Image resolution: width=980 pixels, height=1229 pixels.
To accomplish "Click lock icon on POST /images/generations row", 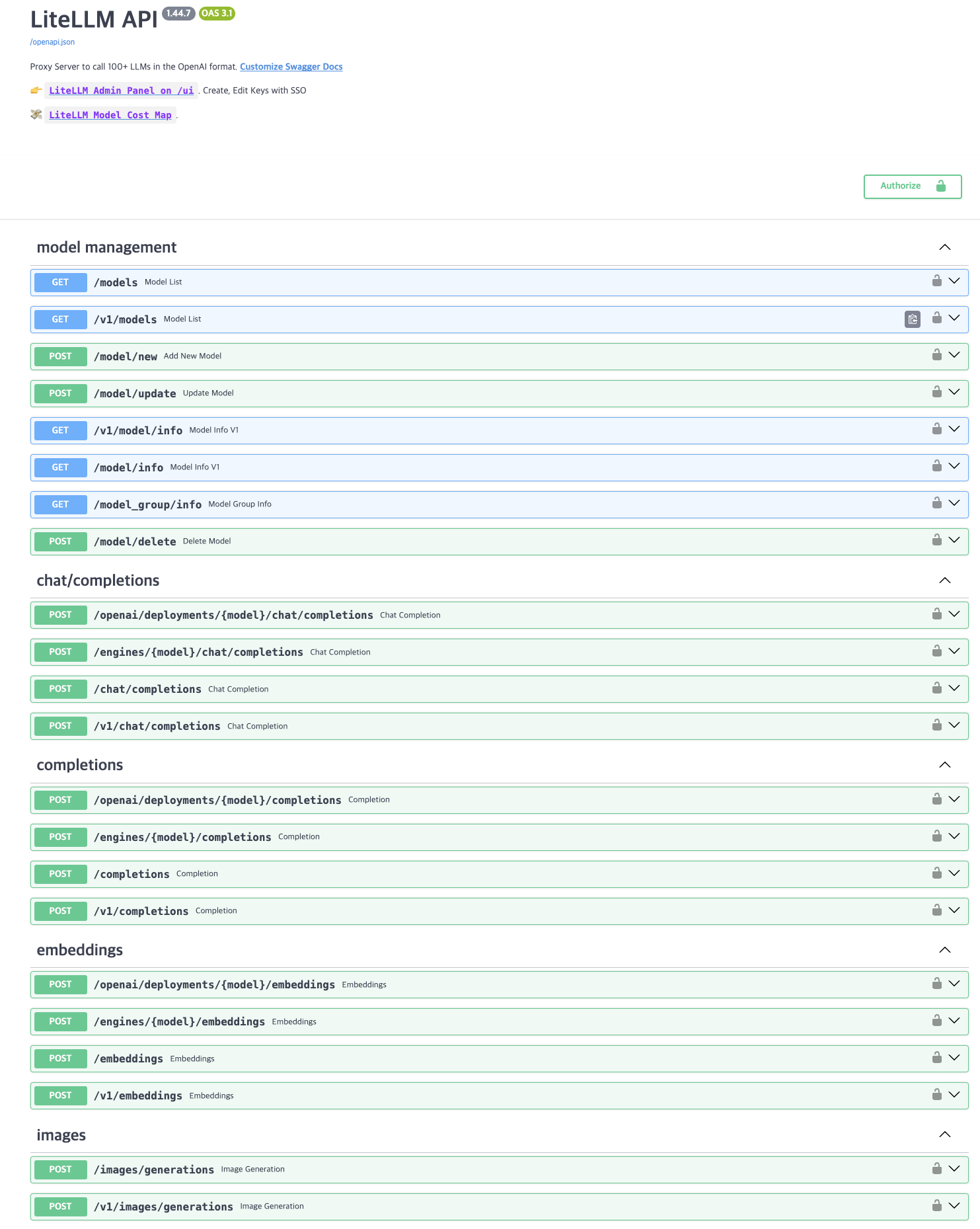I will click(x=936, y=1169).
